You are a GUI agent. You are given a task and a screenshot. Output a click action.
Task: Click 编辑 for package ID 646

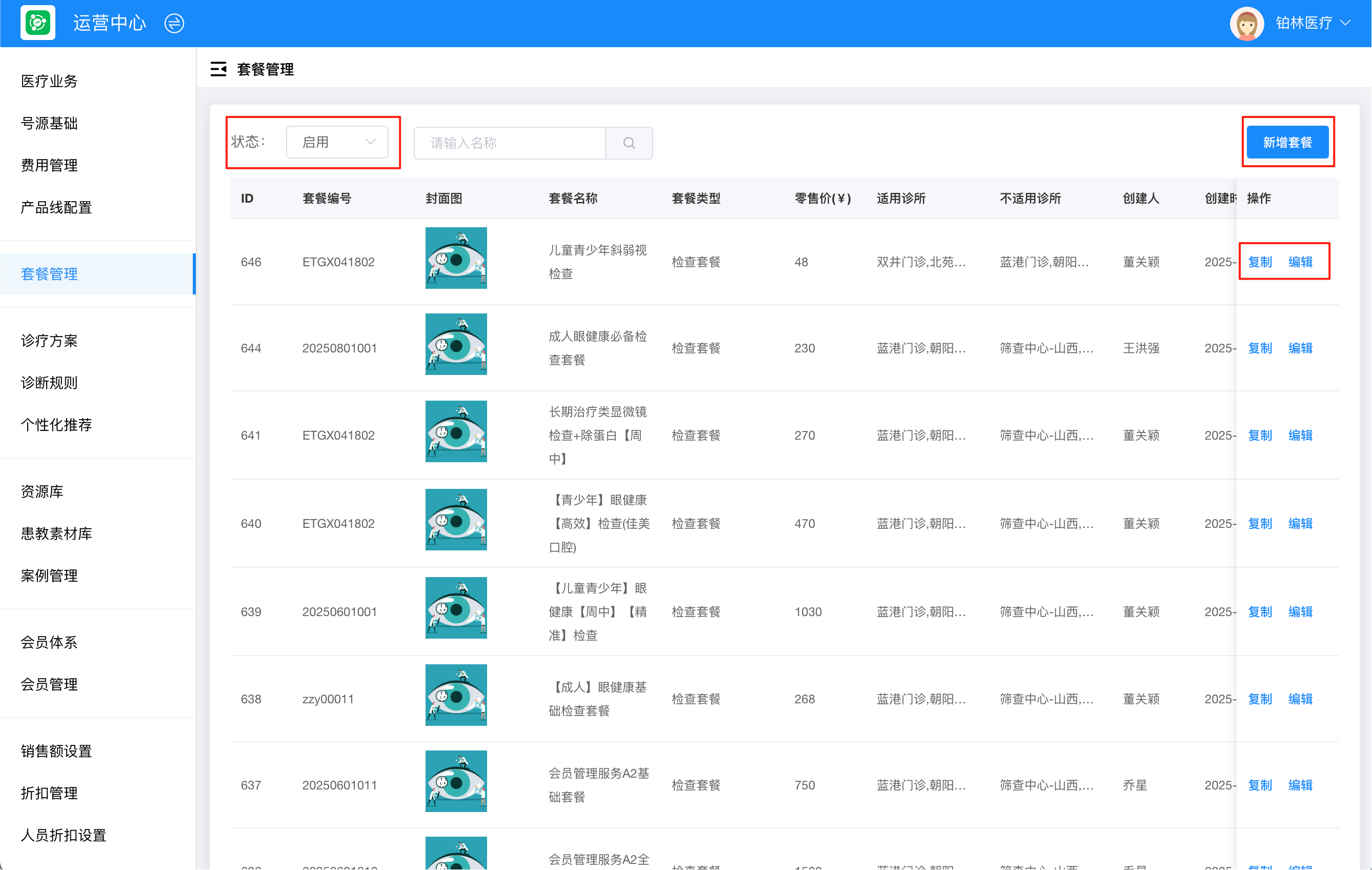coord(1300,262)
